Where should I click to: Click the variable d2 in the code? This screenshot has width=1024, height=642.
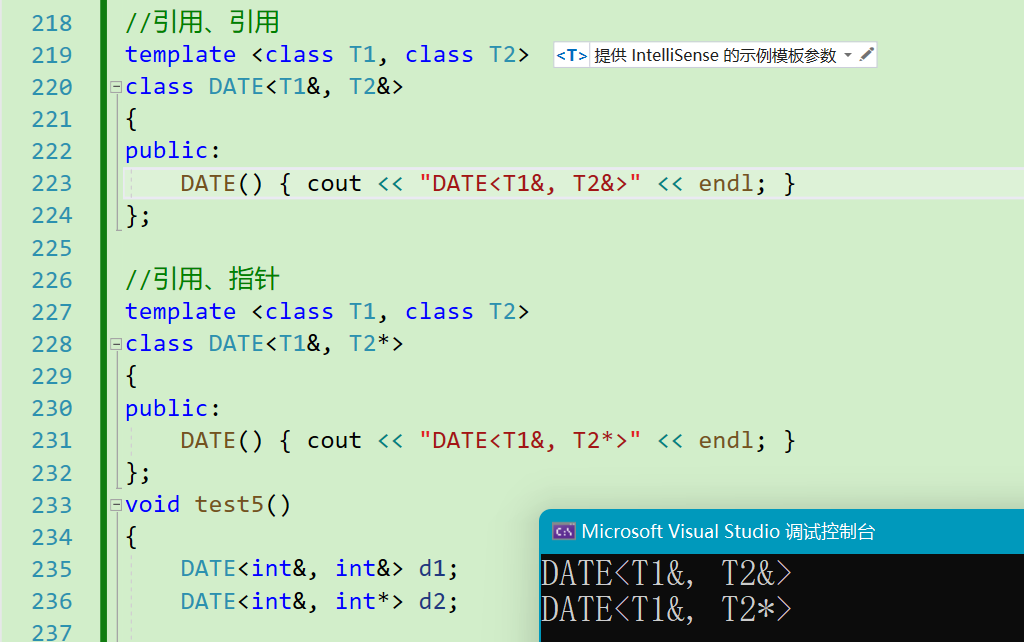coord(432,601)
